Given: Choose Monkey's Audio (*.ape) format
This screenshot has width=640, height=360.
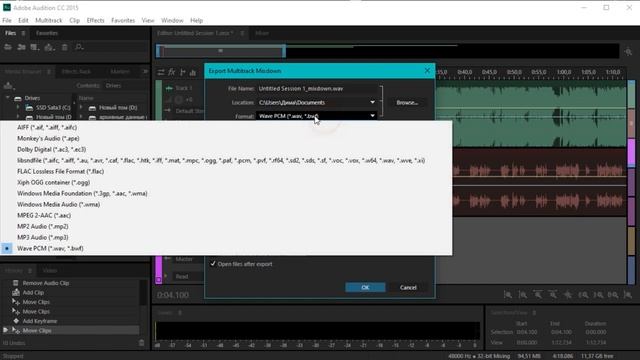Looking at the screenshot, I should click(x=48, y=138).
